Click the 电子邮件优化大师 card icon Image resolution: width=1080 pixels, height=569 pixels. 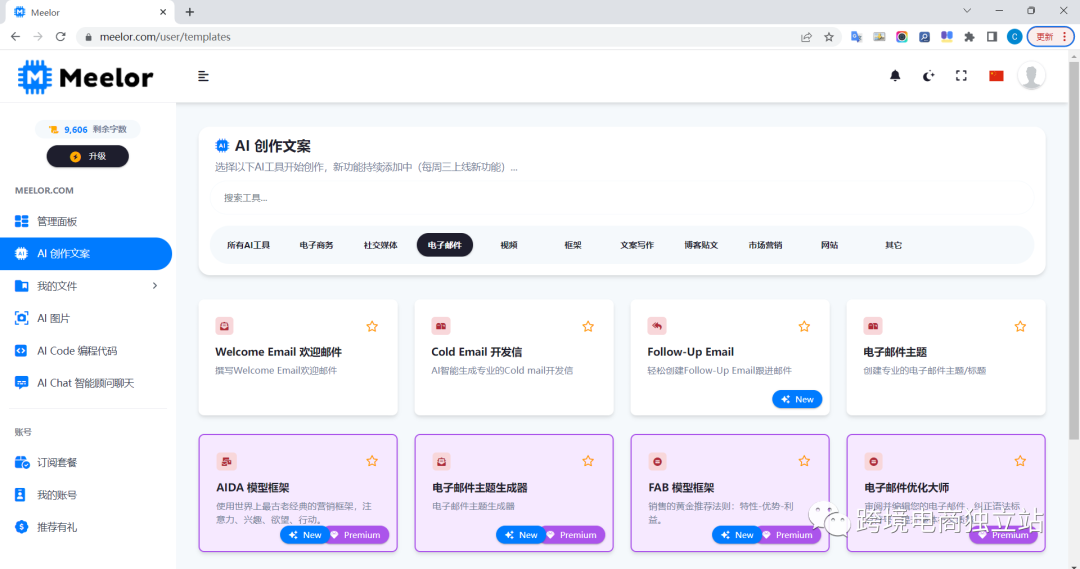tap(873, 462)
